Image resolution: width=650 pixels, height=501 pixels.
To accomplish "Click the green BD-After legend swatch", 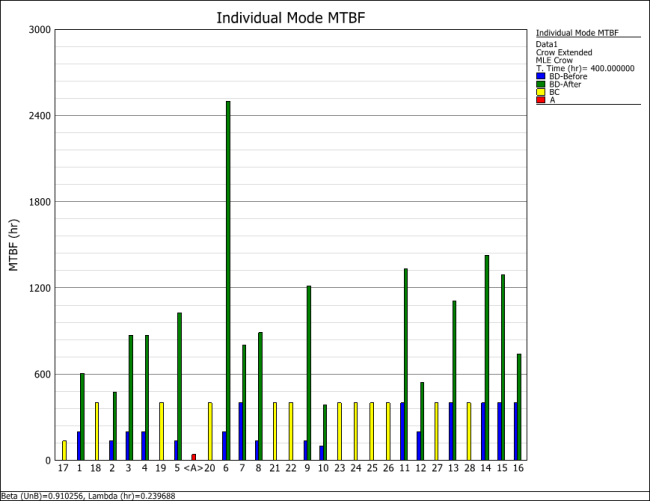I will click(540, 84).
